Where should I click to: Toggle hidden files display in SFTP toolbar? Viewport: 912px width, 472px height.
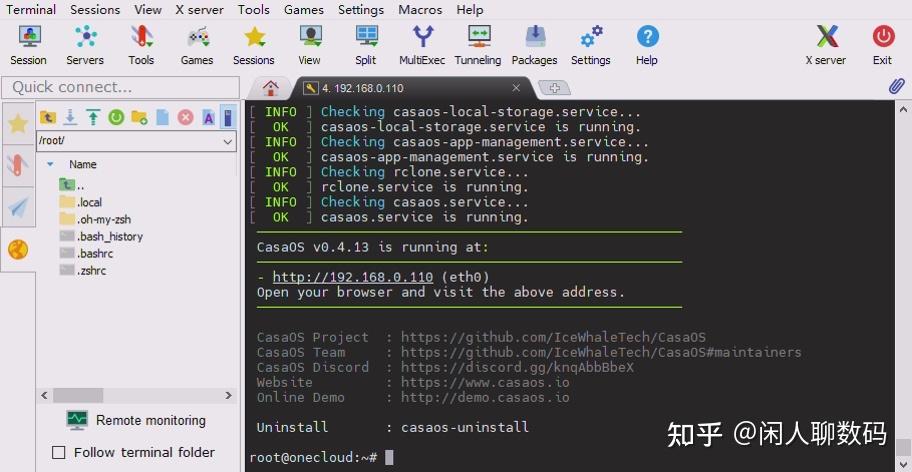[229, 117]
